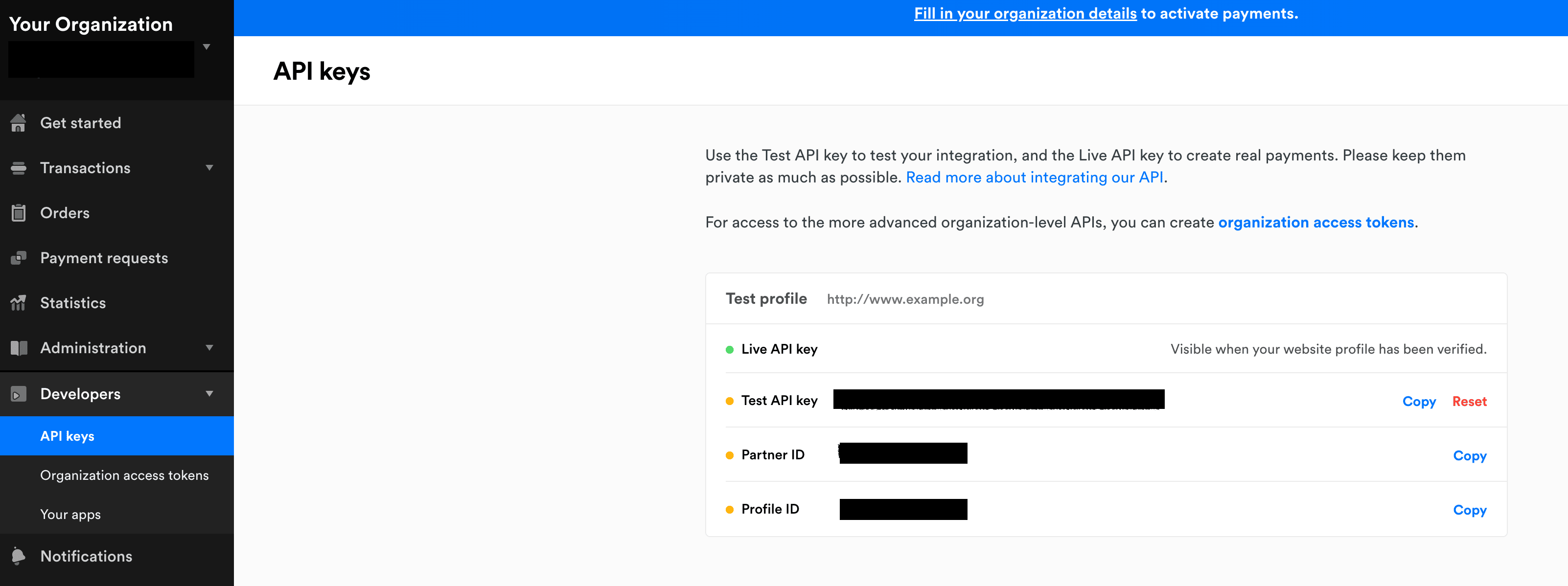Collapse the Developers submenu arrow
This screenshot has width=1568, height=586.
coord(209,394)
